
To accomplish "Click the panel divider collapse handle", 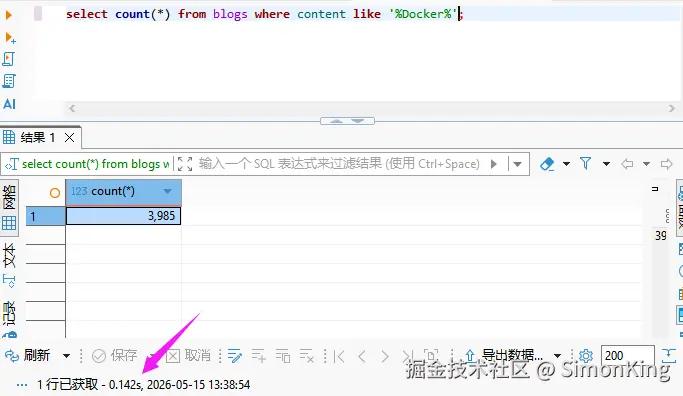I will tap(347, 121).
